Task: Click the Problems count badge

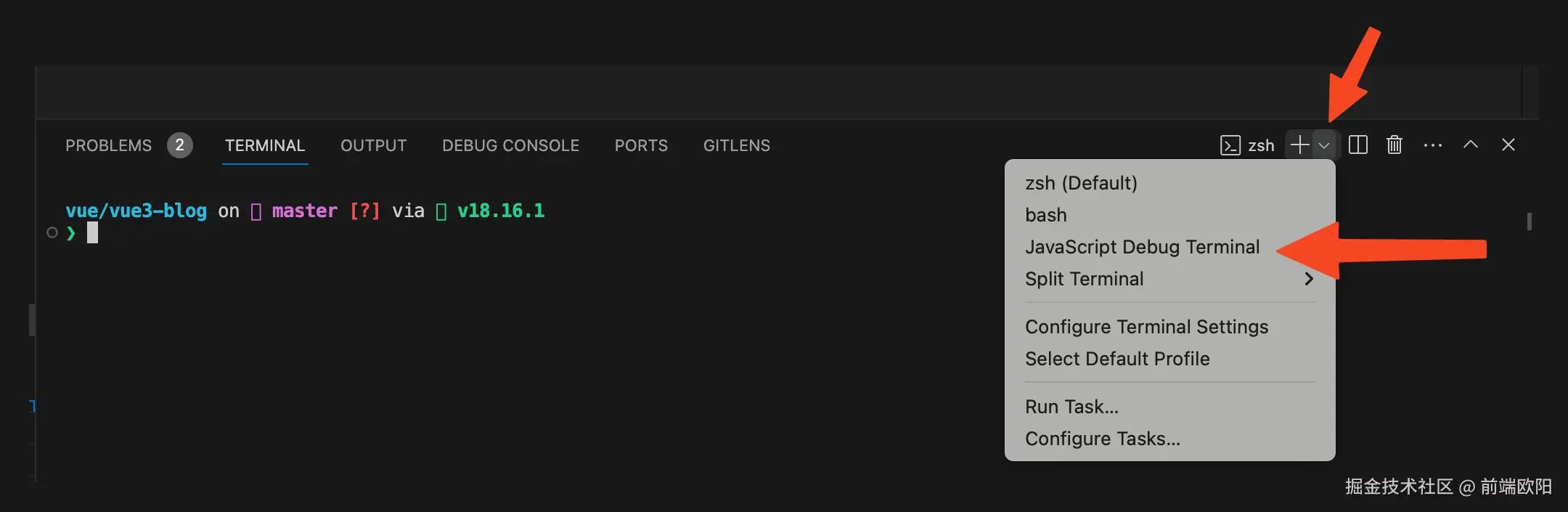Action: click(x=179, y=145)
